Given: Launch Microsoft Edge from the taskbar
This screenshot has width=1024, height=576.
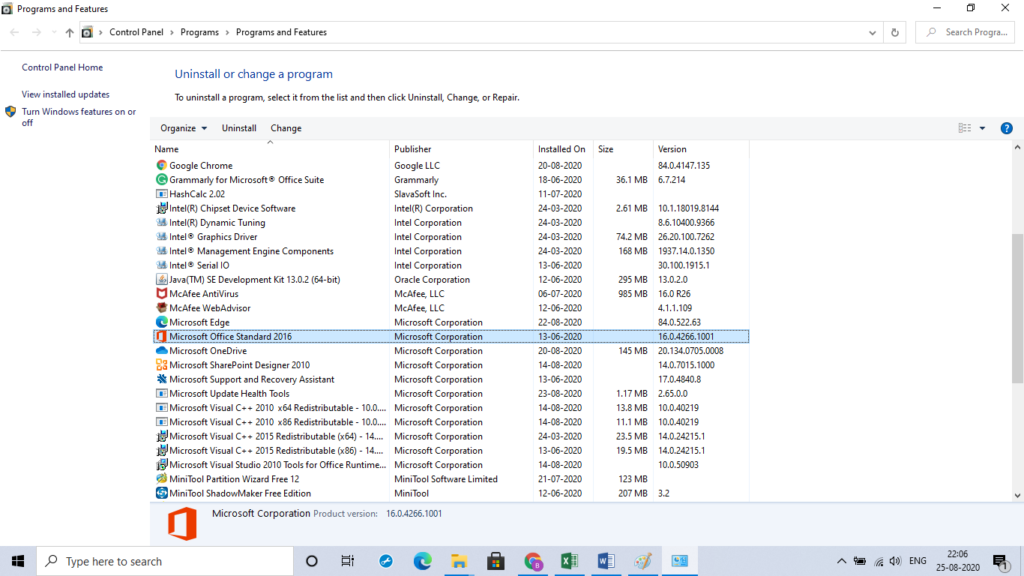Looking at the screenshot, I should pyautogui.click(x=422, y=561).
